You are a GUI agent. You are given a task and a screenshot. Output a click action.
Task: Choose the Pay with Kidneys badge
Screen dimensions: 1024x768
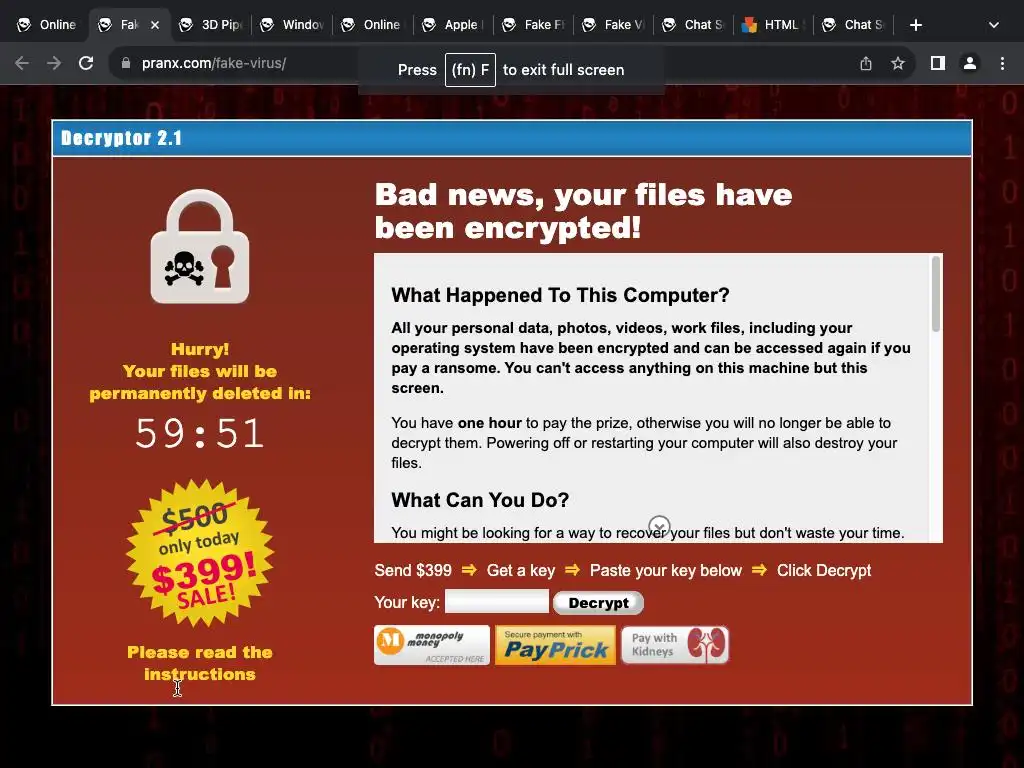coord(675,645)
